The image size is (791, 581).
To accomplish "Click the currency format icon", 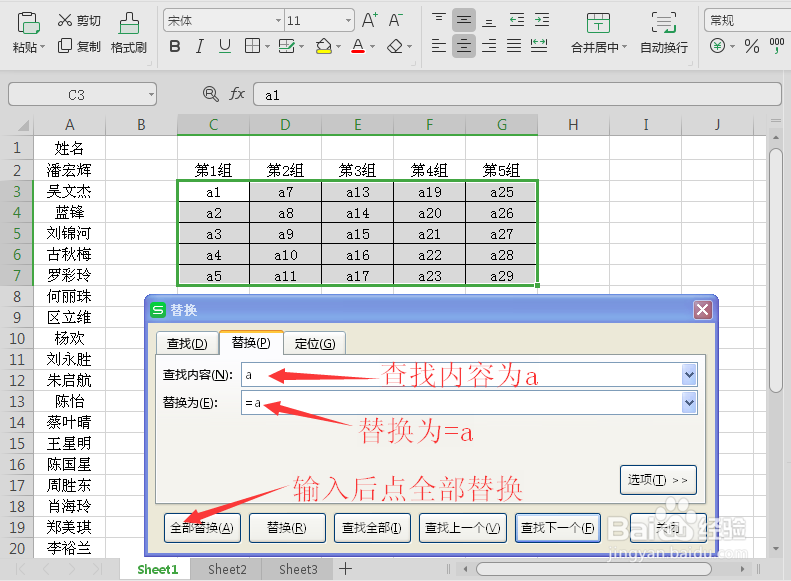I will 717,46.
